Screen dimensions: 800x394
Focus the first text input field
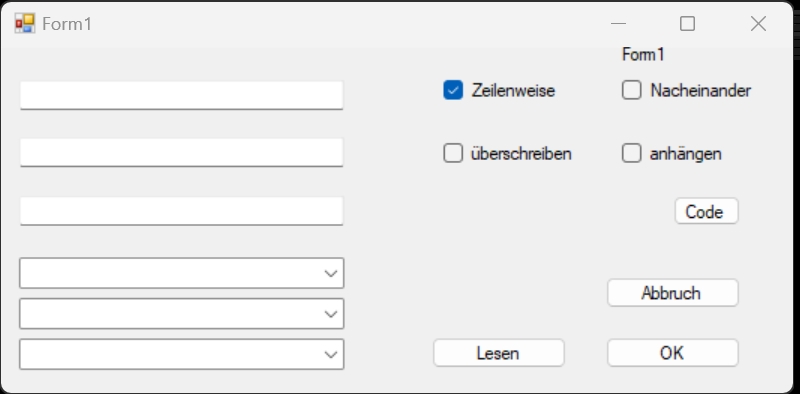tap(181, 95)
